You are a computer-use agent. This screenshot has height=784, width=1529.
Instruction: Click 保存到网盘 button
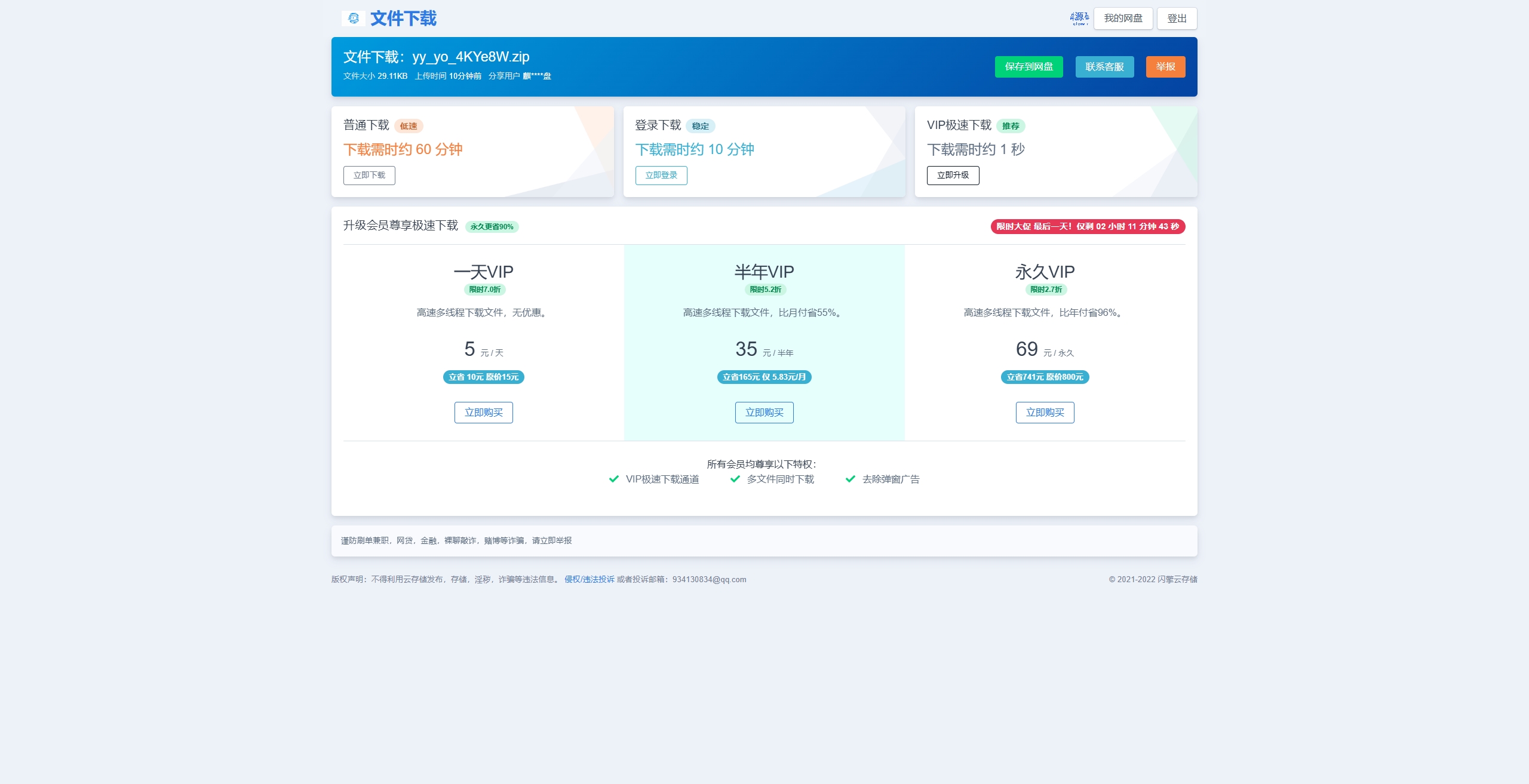[1028, 67]
